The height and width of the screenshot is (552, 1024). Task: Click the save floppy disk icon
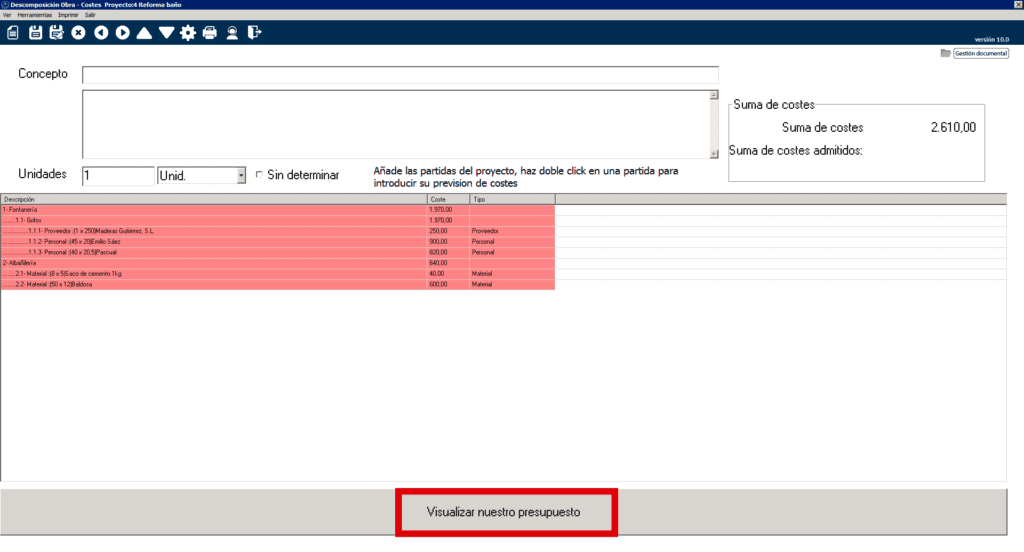pos(36,33)
